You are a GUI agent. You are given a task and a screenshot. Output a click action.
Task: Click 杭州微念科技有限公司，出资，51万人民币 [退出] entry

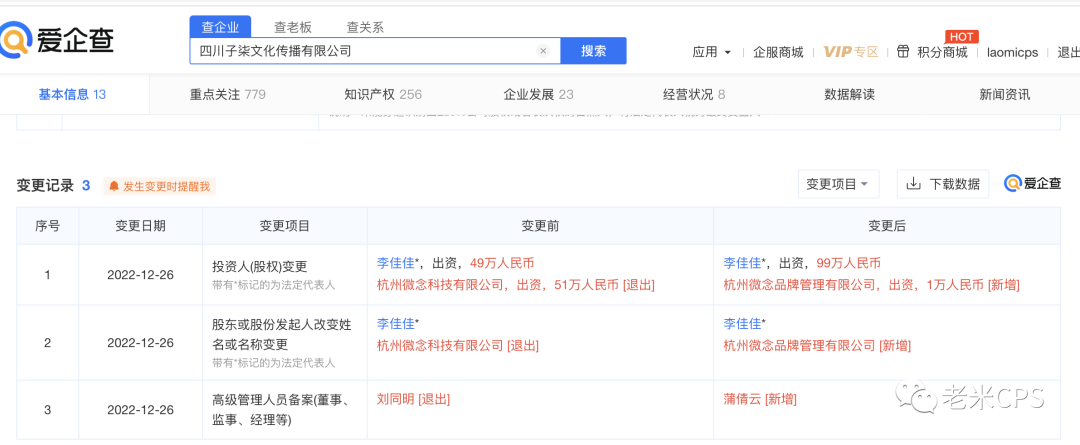(516, 284)
